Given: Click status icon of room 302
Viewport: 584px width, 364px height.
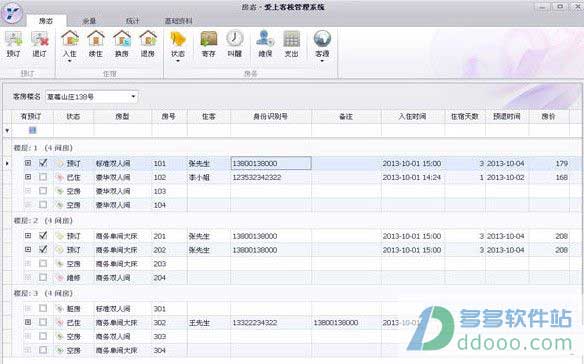Looking at the screenshot, I should [x=60, y=323].
